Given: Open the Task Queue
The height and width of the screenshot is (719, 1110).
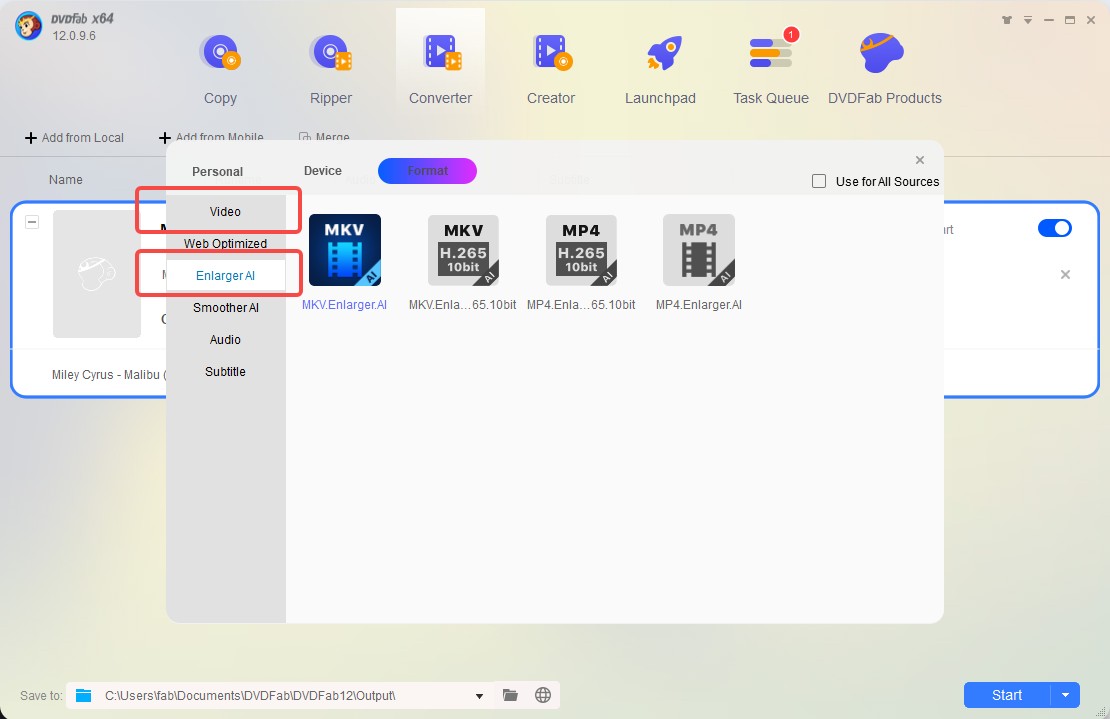Looking at the screenshot, I should click(x=771, y=68).
